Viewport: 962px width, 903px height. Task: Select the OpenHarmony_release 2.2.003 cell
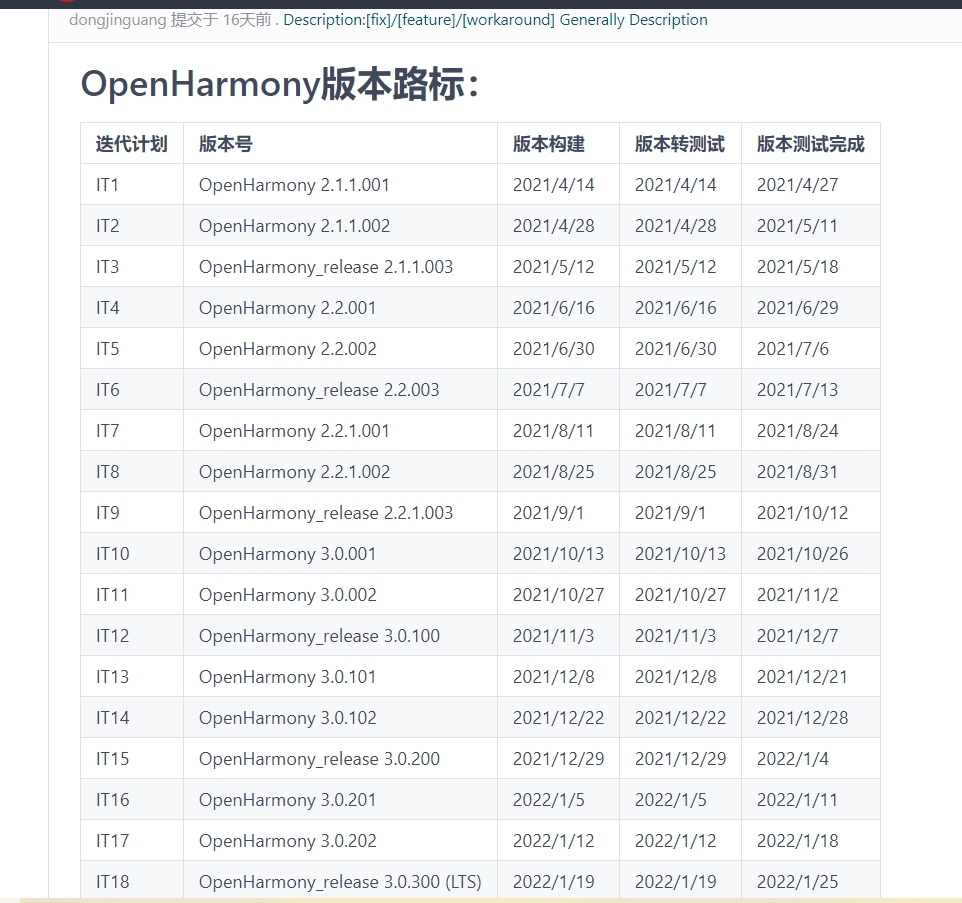pos(319,390)
